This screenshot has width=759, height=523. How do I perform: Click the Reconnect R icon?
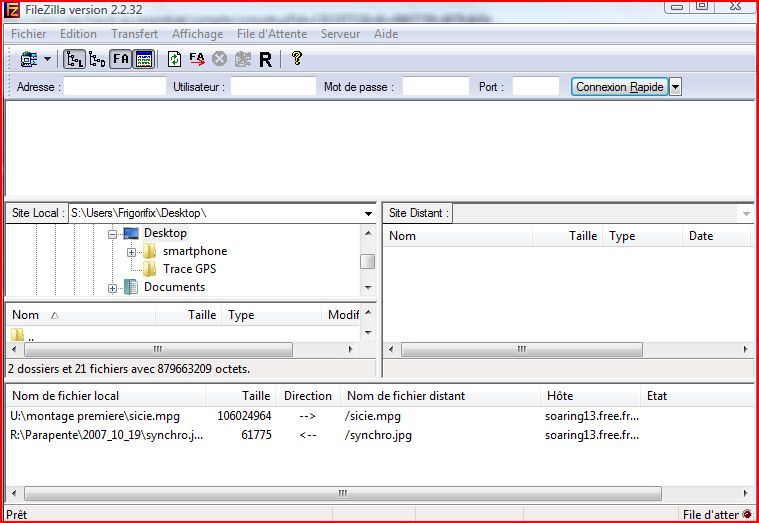coord(265,60)
